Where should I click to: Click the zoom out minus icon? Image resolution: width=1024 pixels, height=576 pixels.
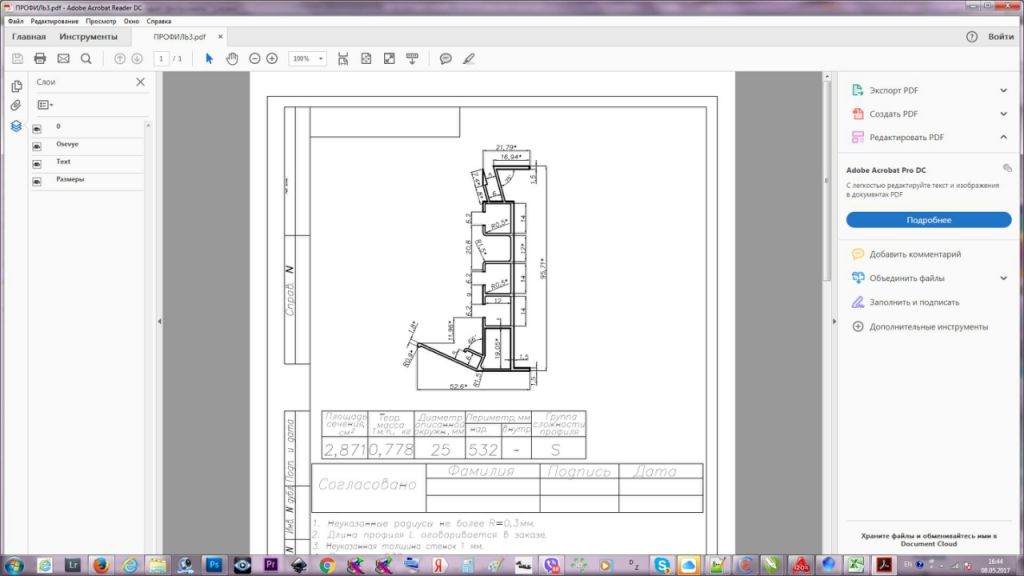255,59
